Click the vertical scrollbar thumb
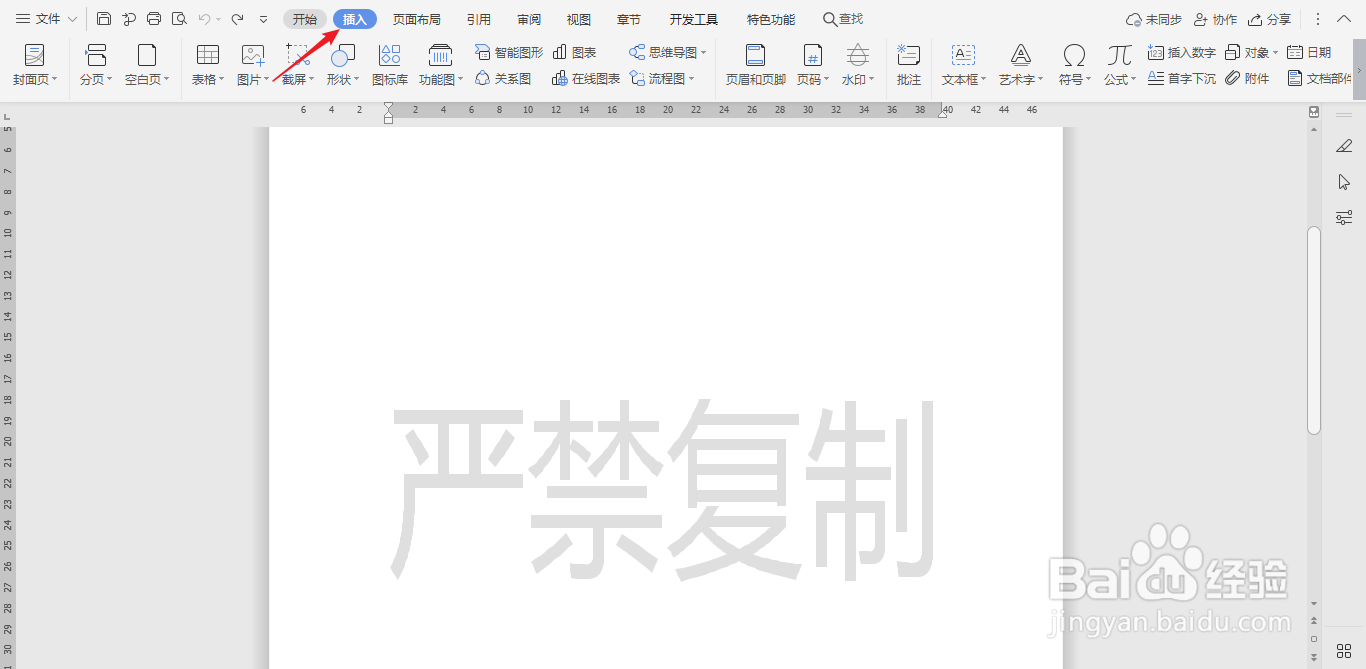The height and width of the screenshot is (669, 1366). point(1314,330)
